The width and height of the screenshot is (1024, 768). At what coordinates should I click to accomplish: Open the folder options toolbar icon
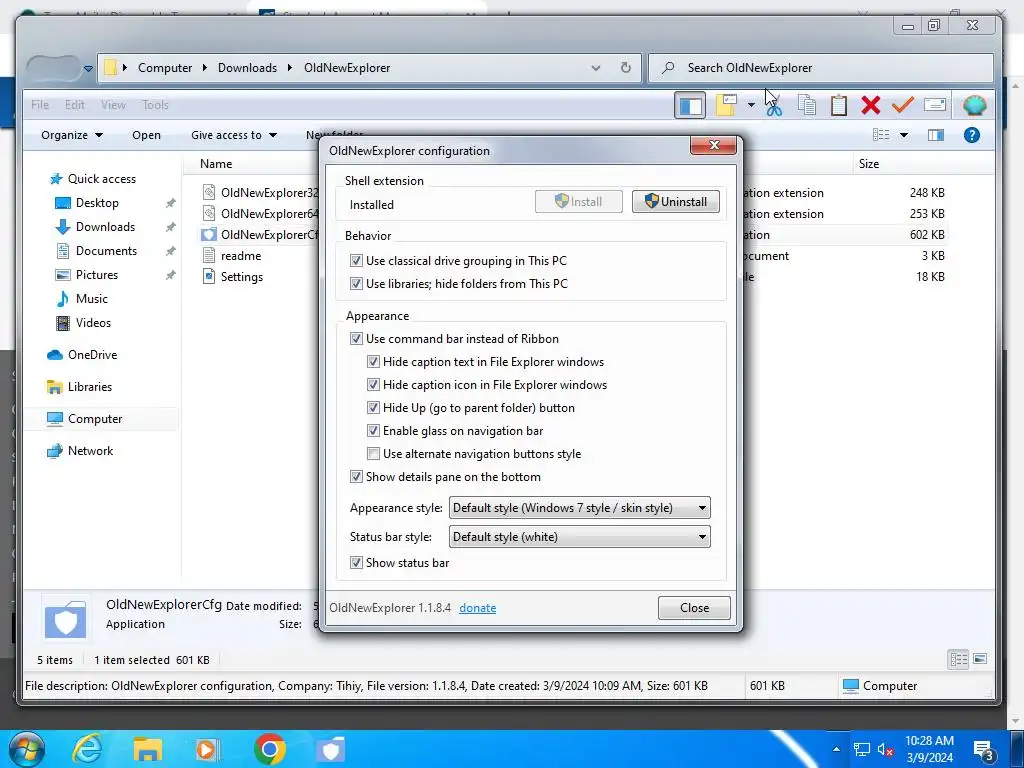tap(726, 105)
